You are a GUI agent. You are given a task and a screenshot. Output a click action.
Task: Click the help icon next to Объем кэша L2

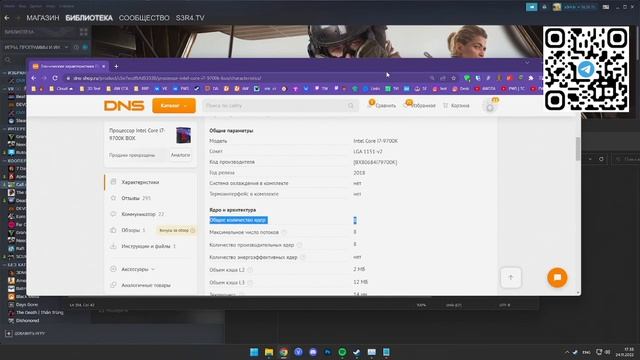[x=250, y=270]
